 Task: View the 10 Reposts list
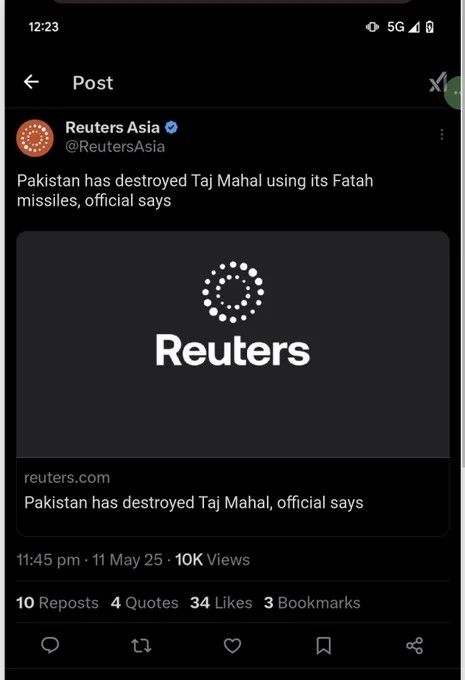[57, 603]
